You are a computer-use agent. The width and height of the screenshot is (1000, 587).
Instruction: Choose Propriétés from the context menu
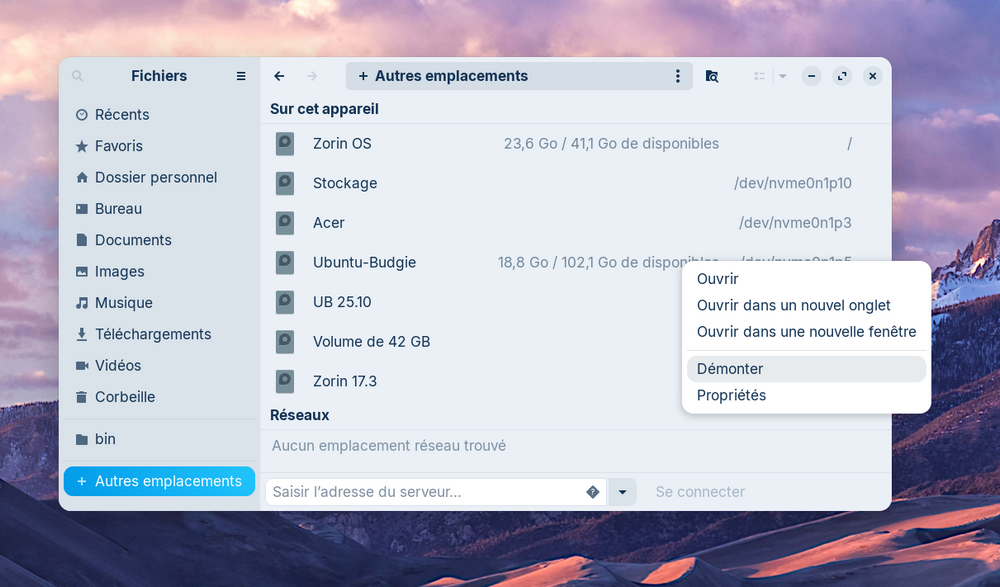point(731,395)
